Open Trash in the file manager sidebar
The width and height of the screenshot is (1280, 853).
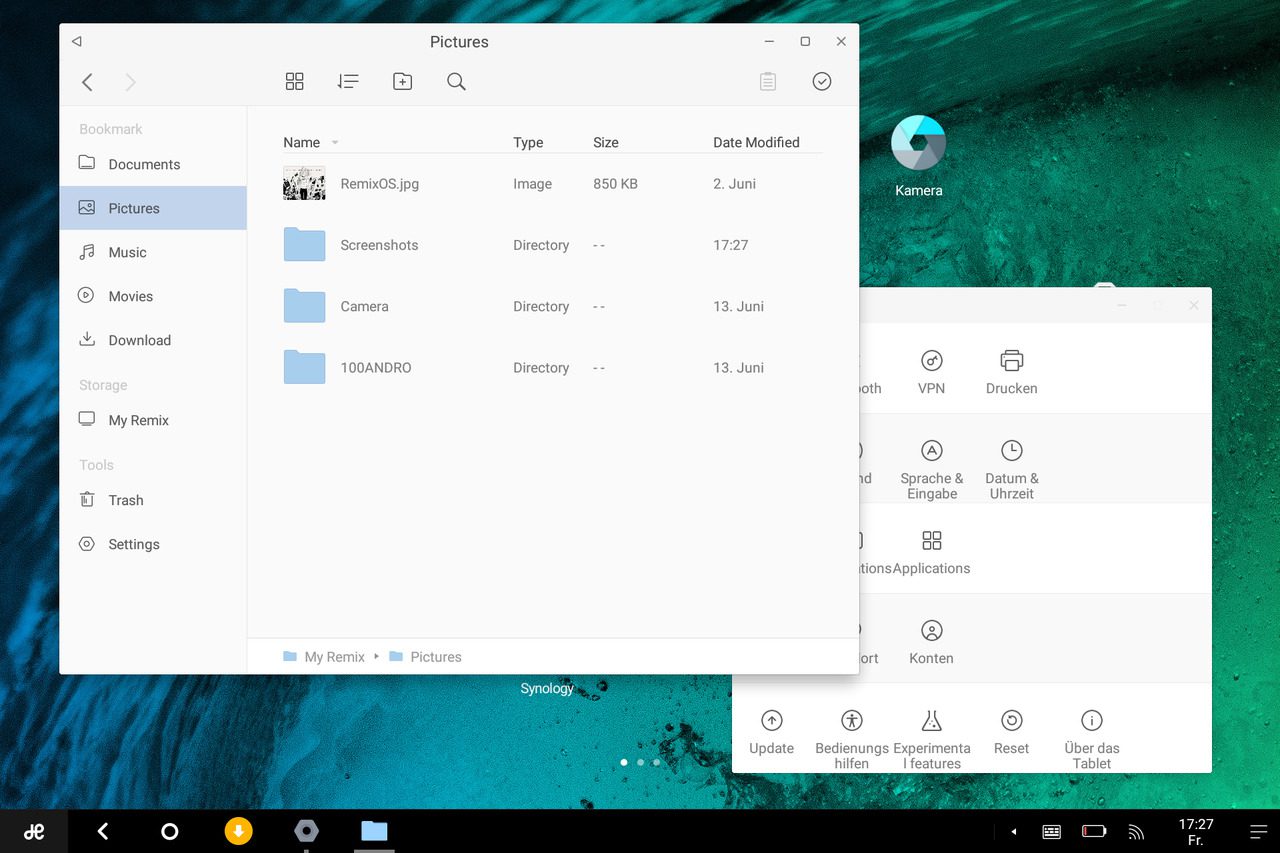153,500
